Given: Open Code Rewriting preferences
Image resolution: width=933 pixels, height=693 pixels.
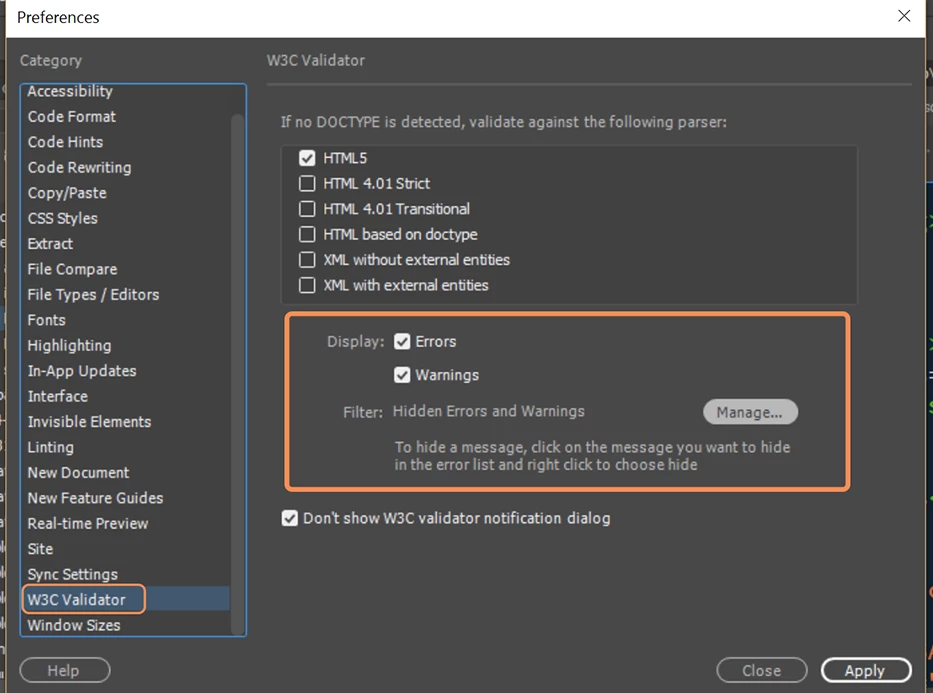Looking at the screenshot, I should coord(126,168).
